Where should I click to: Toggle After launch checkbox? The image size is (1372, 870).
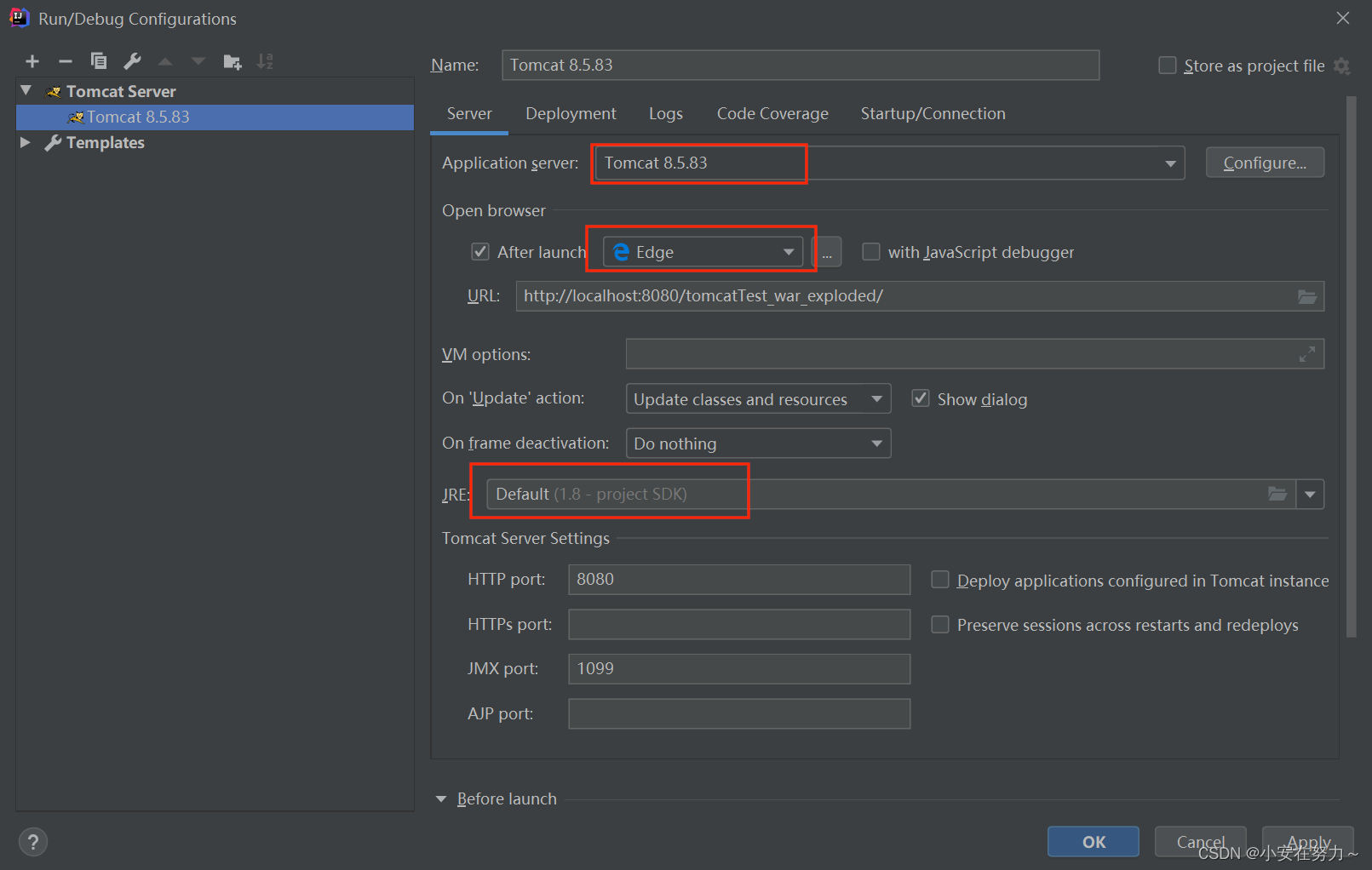(480, 252)
